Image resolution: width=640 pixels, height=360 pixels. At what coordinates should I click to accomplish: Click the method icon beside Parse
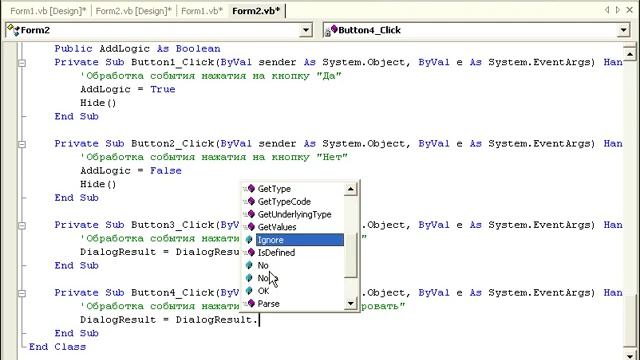coord(250,303)
